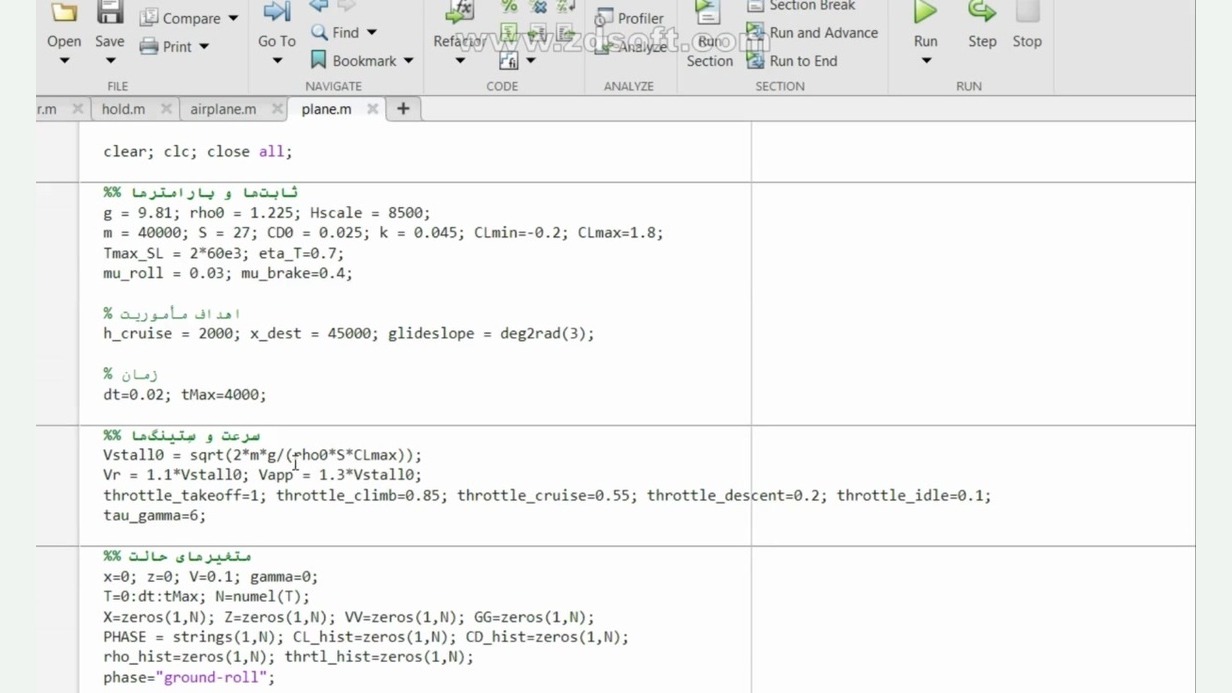Click the 'PHASE = strings(1,N)' line
The image size is (1232, 693).
366,637
